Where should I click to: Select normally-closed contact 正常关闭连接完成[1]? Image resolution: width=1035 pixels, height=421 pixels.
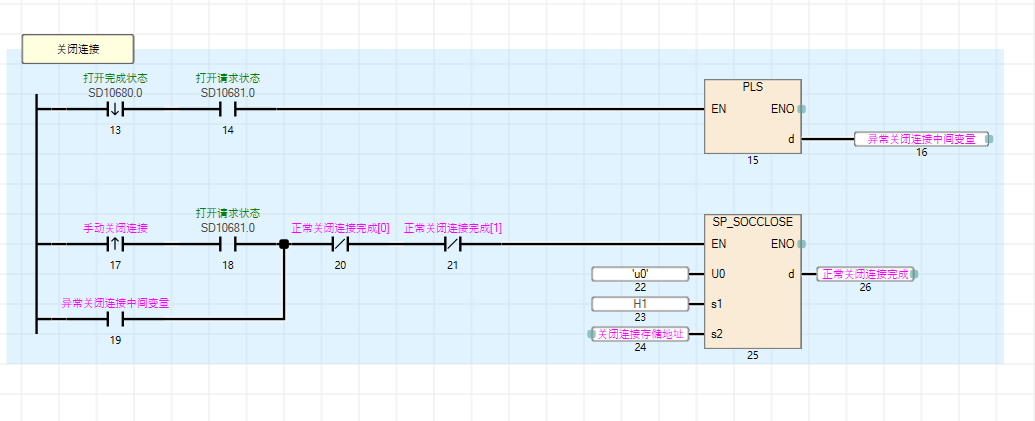click(452, 243)
